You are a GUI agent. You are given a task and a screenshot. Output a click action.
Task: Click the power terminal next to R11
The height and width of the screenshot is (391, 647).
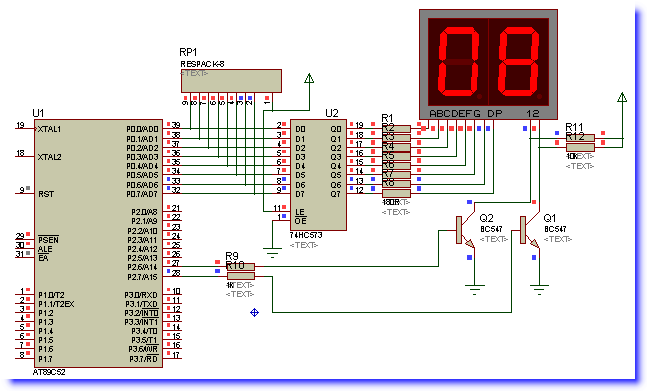(x=622, y=97)
